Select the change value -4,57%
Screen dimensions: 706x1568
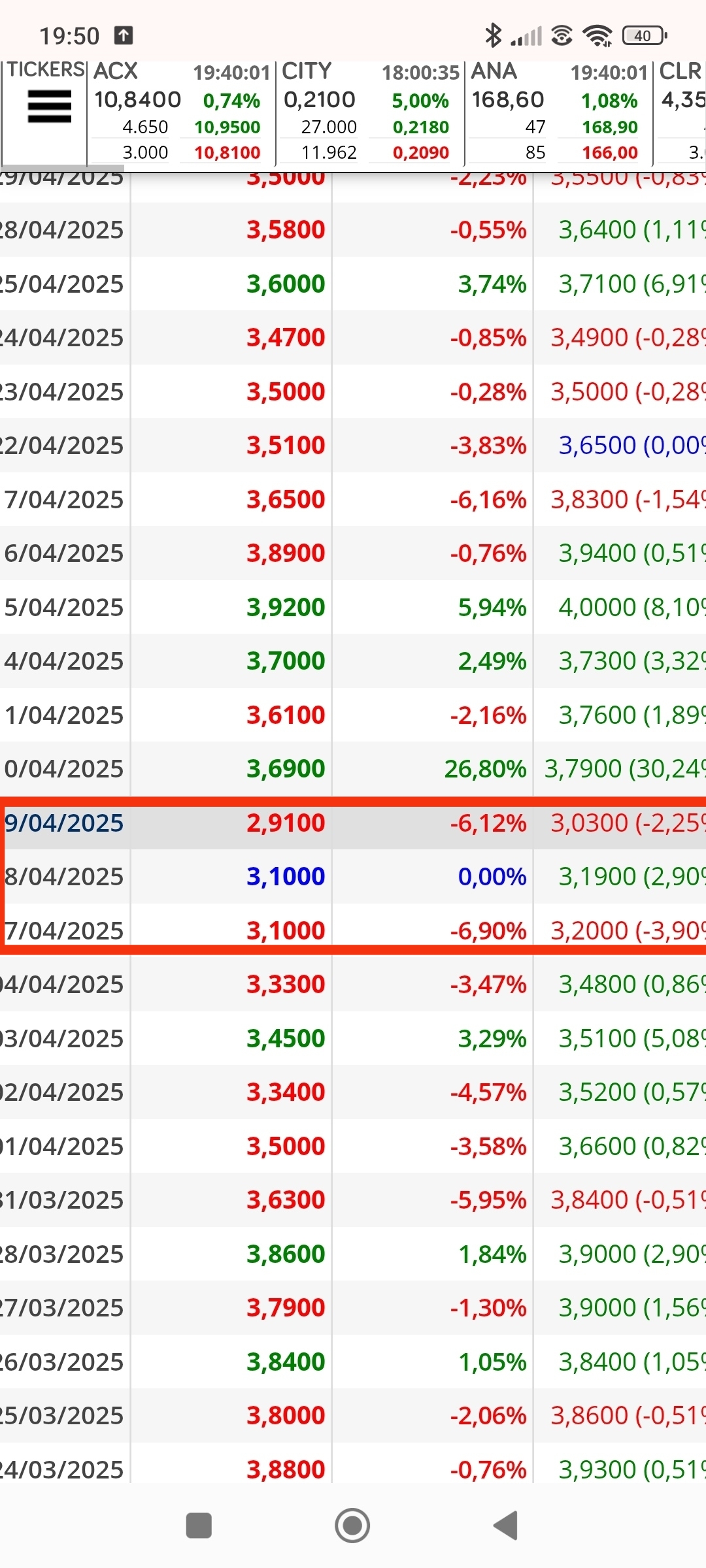coord(488,1092)
